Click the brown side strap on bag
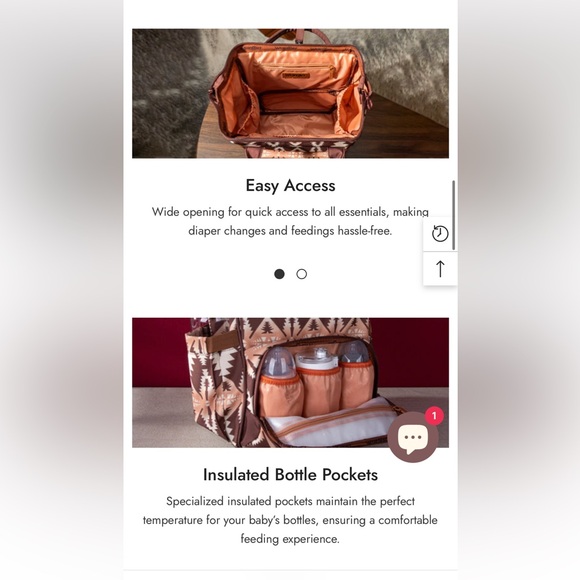The width and height of the screenshot is (580, 580). [222, 341]
